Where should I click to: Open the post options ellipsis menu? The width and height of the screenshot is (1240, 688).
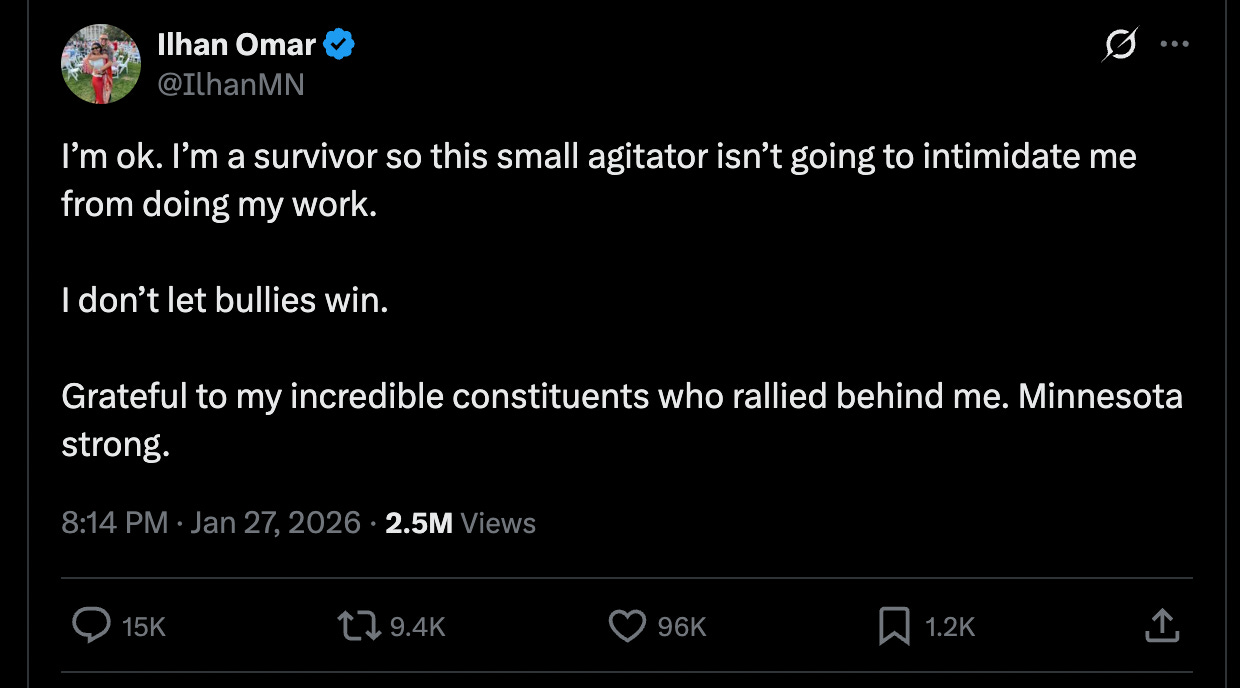pos(1176,44)
